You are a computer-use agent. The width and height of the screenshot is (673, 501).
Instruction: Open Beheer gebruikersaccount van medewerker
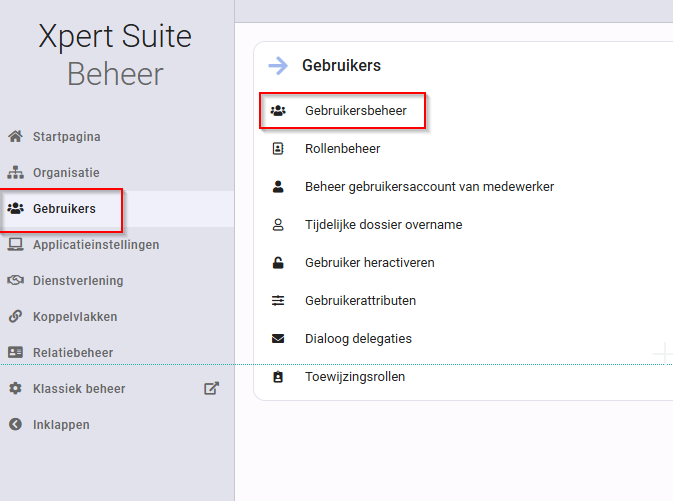click(429, 187)
